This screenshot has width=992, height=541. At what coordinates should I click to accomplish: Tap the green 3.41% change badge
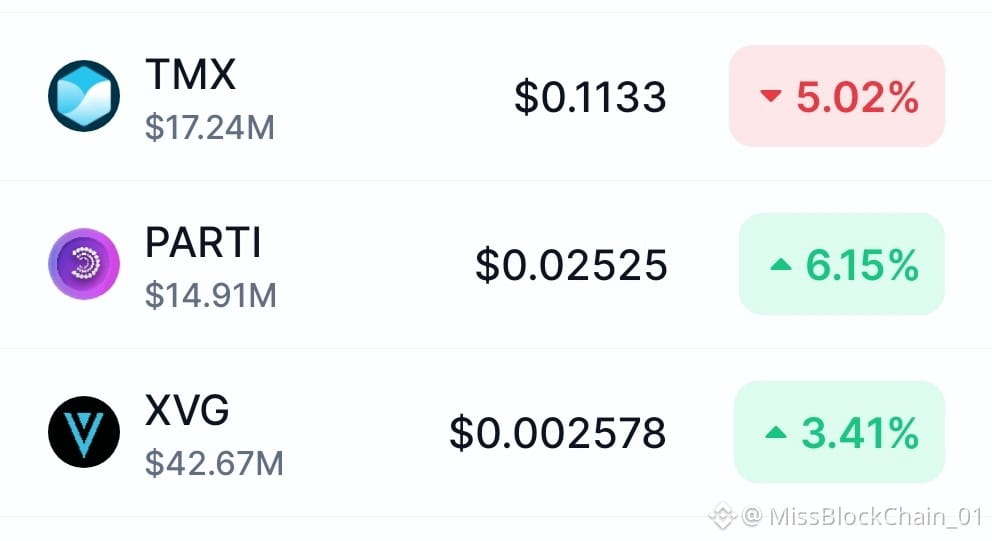tap(840, 432)
